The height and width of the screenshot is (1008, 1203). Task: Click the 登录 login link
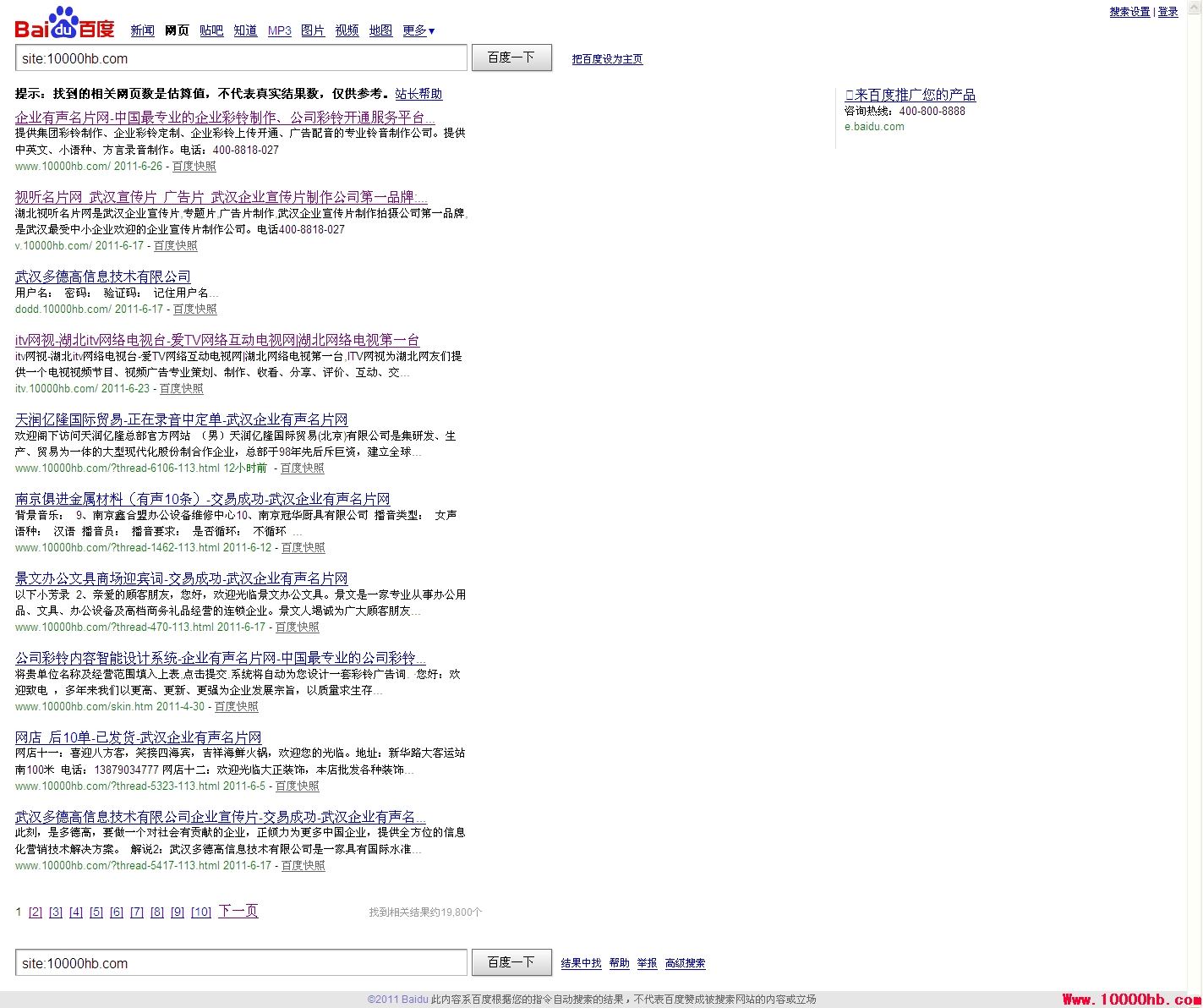[x=1167, y=12]
